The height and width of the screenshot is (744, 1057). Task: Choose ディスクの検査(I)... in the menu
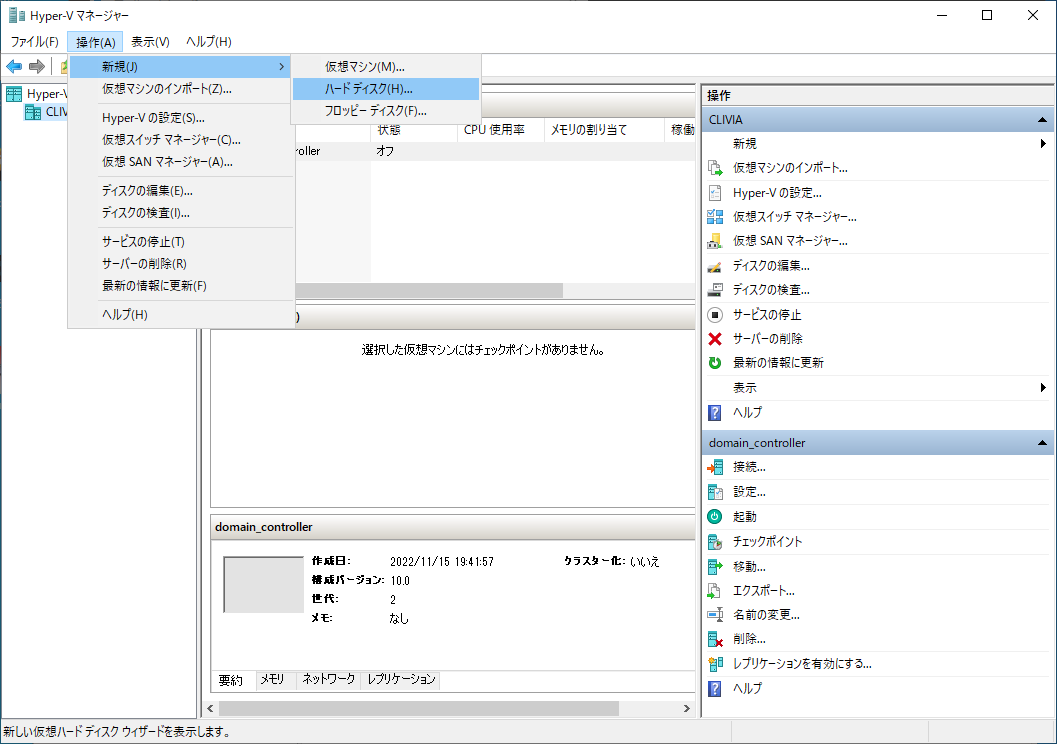(x=181, y=213)
